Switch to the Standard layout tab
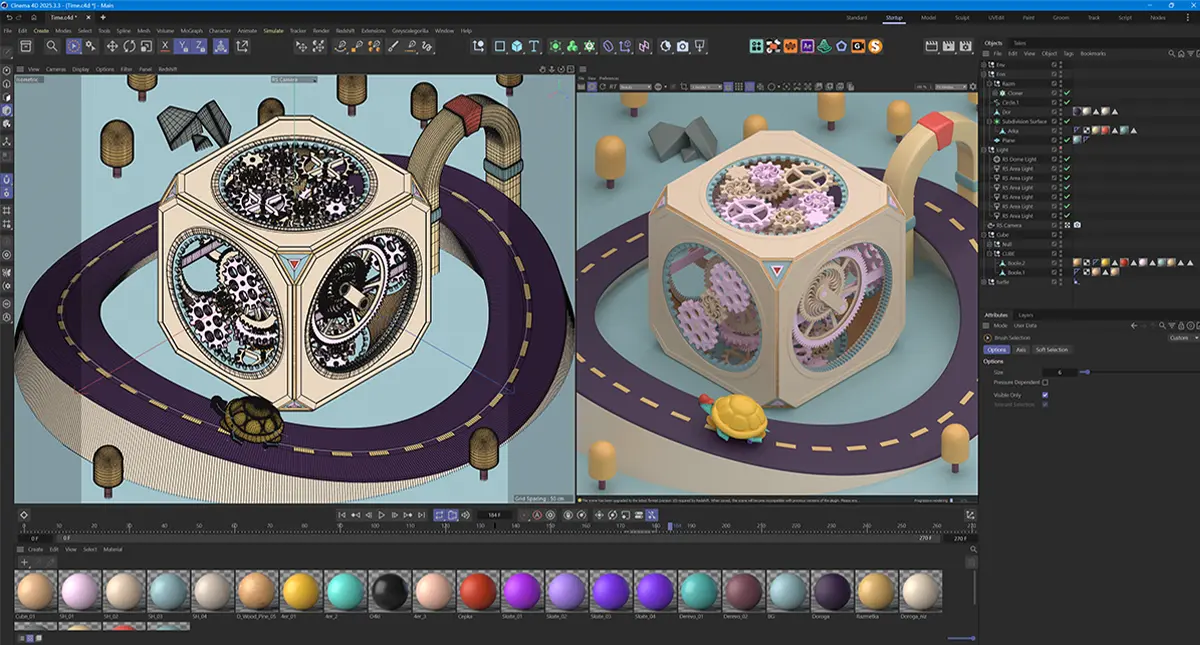 coord(857,17)
